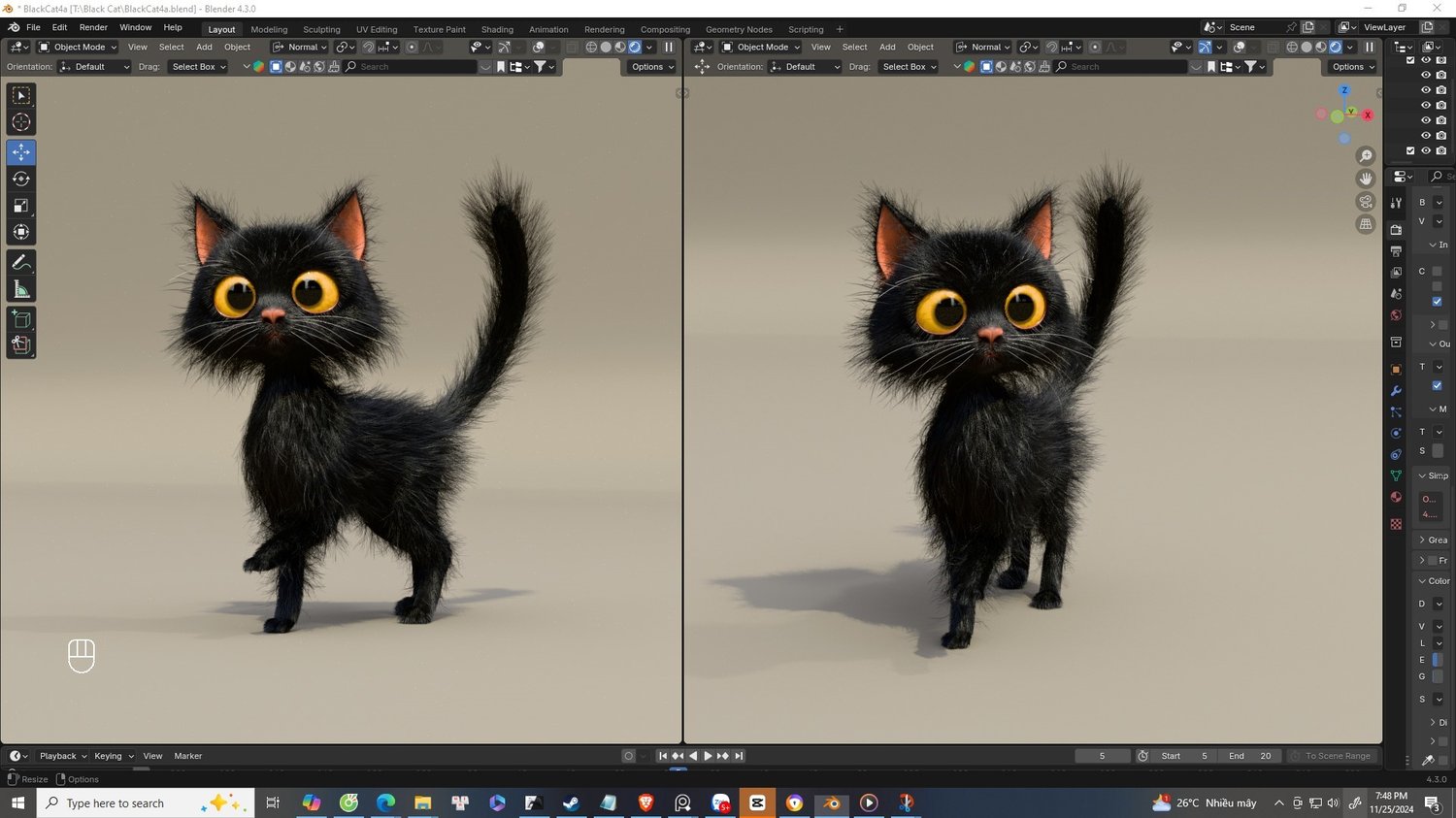This screenshot has height=818, width=1456.
Task: Toggle gizmo display in right viewport header
Action: tap(1205, 47)
